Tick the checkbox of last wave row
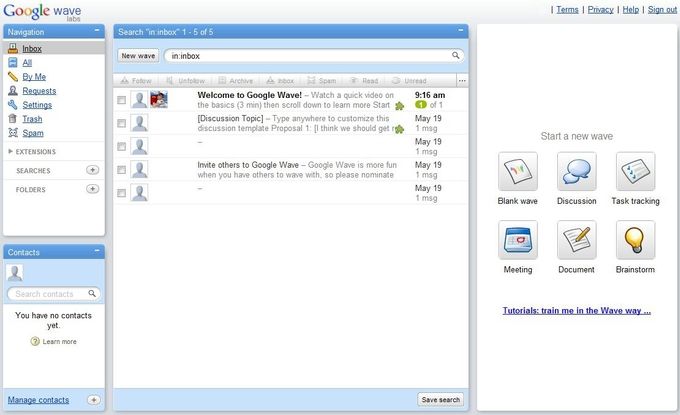The image size is (680, 415). [x=121, y=193]
